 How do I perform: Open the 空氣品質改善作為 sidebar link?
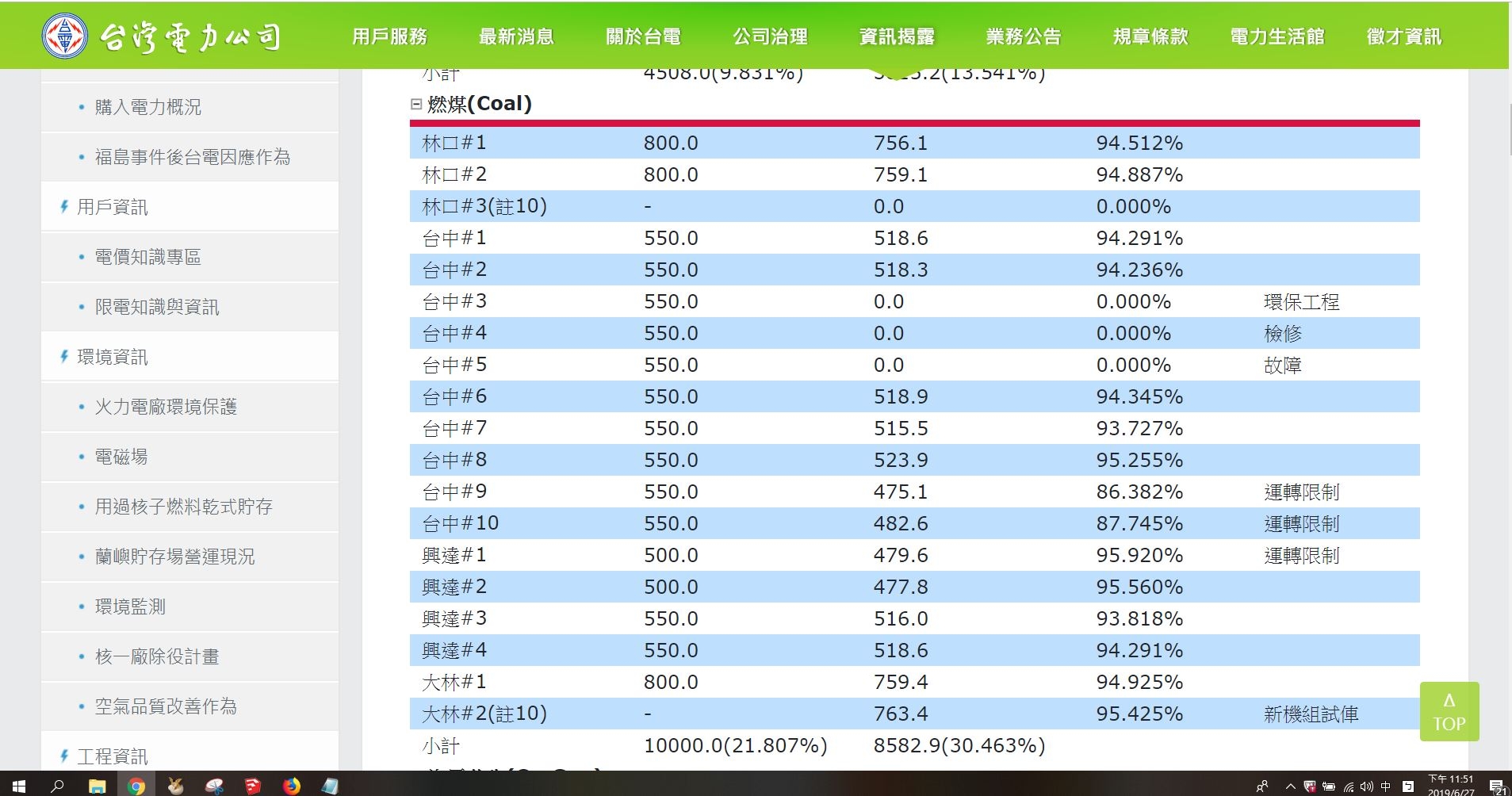166,706
